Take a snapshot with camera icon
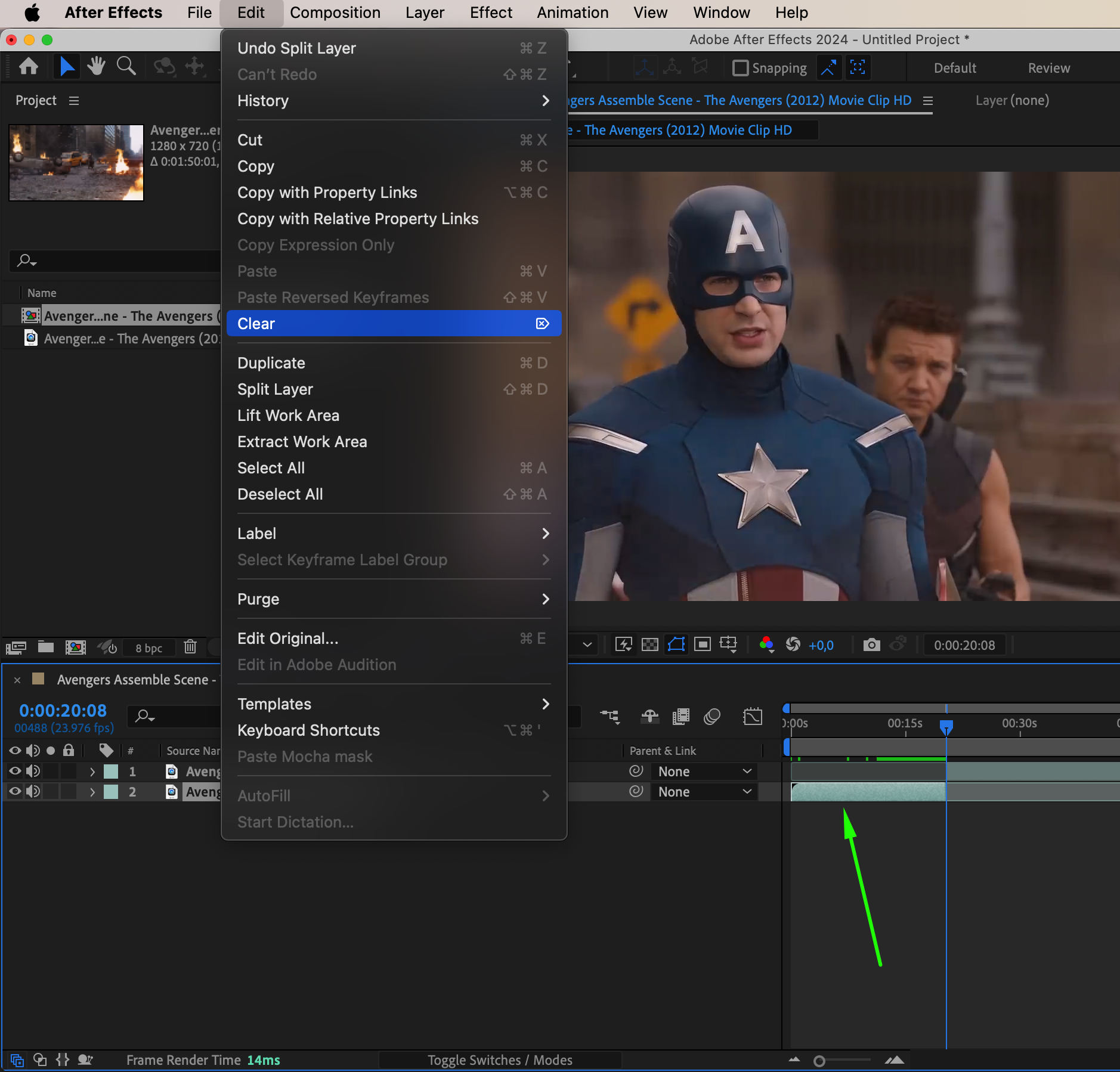 tap(871, 645)
